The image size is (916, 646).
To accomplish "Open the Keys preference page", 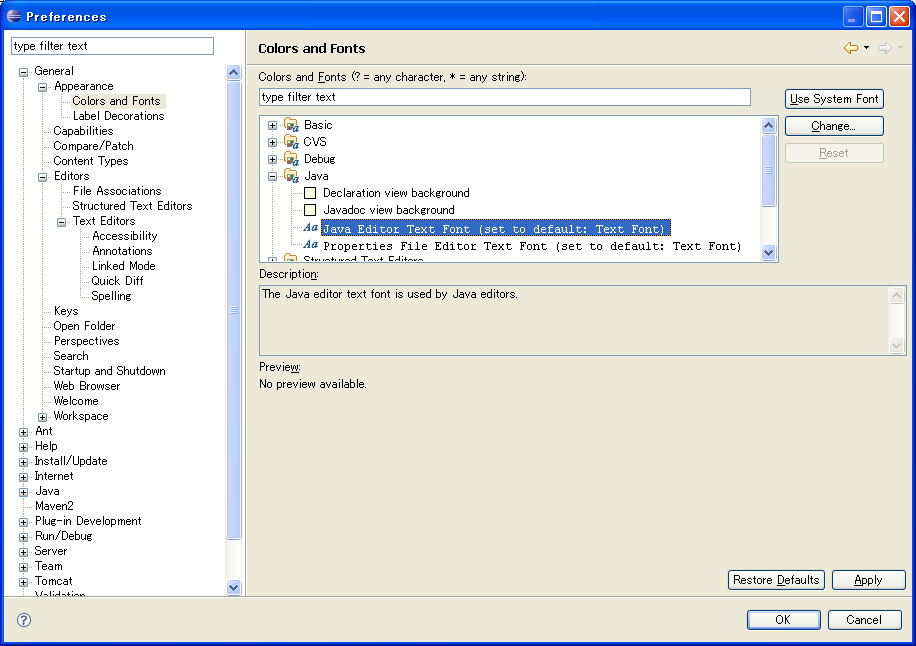I will [x=66, y=311].
